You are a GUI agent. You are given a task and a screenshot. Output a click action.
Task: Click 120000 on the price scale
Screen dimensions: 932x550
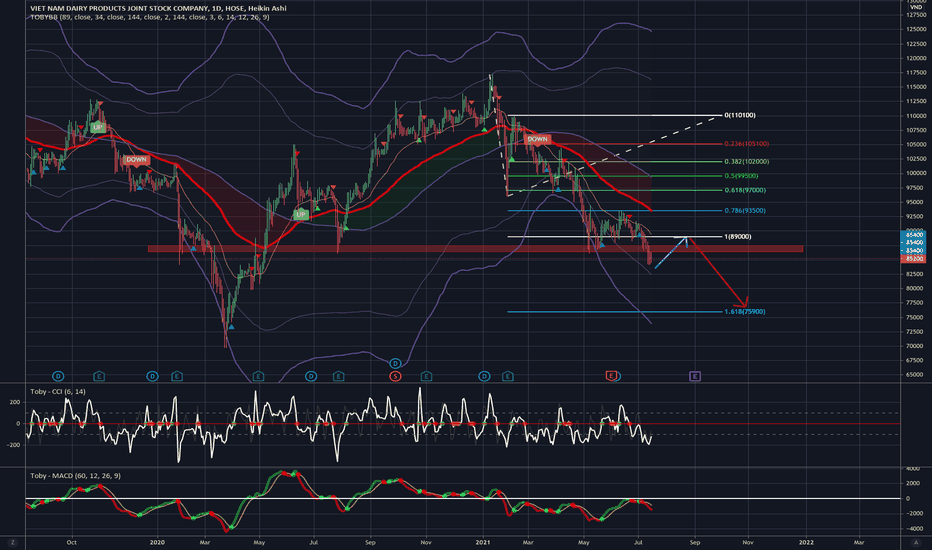click(x=916, y=58)
